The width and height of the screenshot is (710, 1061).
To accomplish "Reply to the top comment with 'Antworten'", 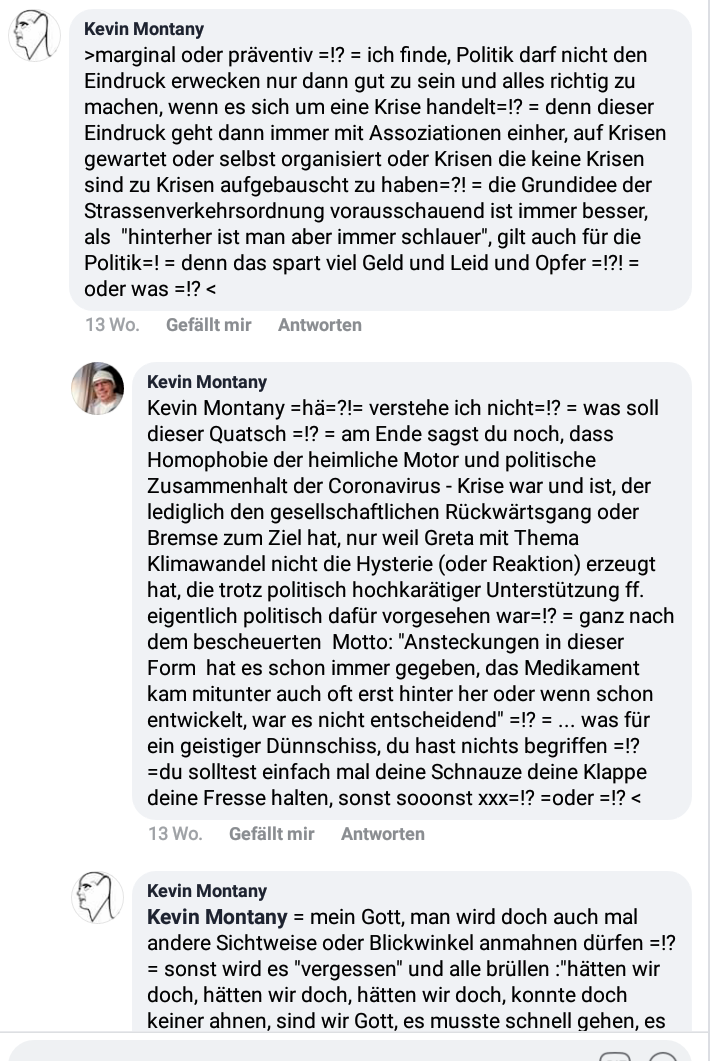I will [319, 325].
